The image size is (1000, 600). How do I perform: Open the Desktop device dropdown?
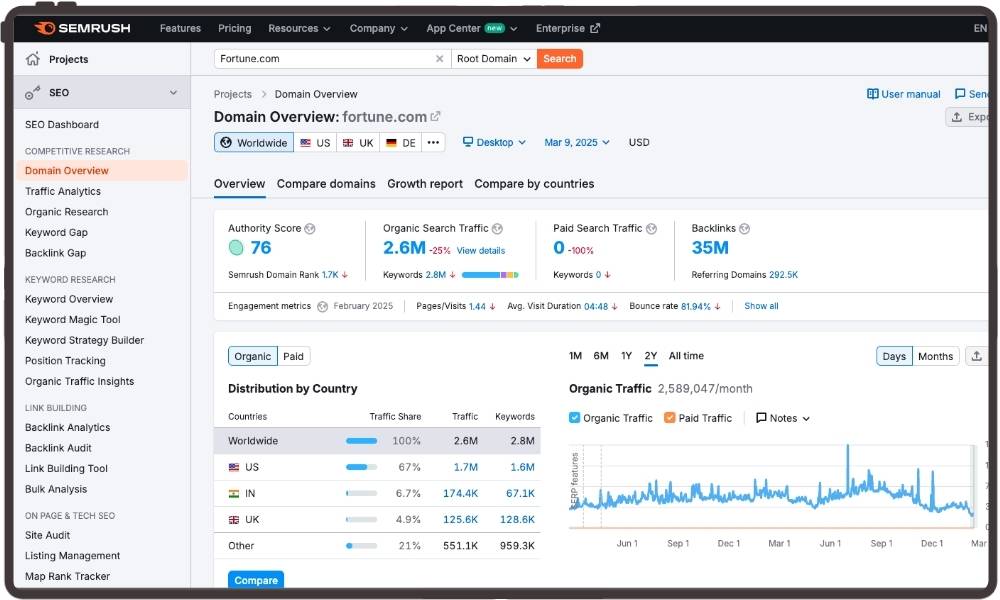click(494, 142)
